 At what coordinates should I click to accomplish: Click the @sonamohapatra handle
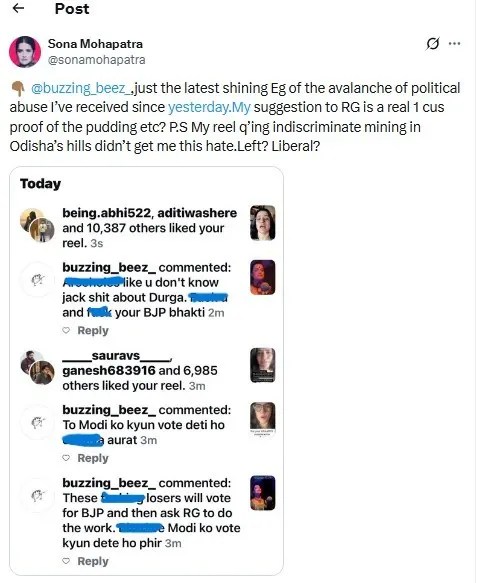pos(96,60)
